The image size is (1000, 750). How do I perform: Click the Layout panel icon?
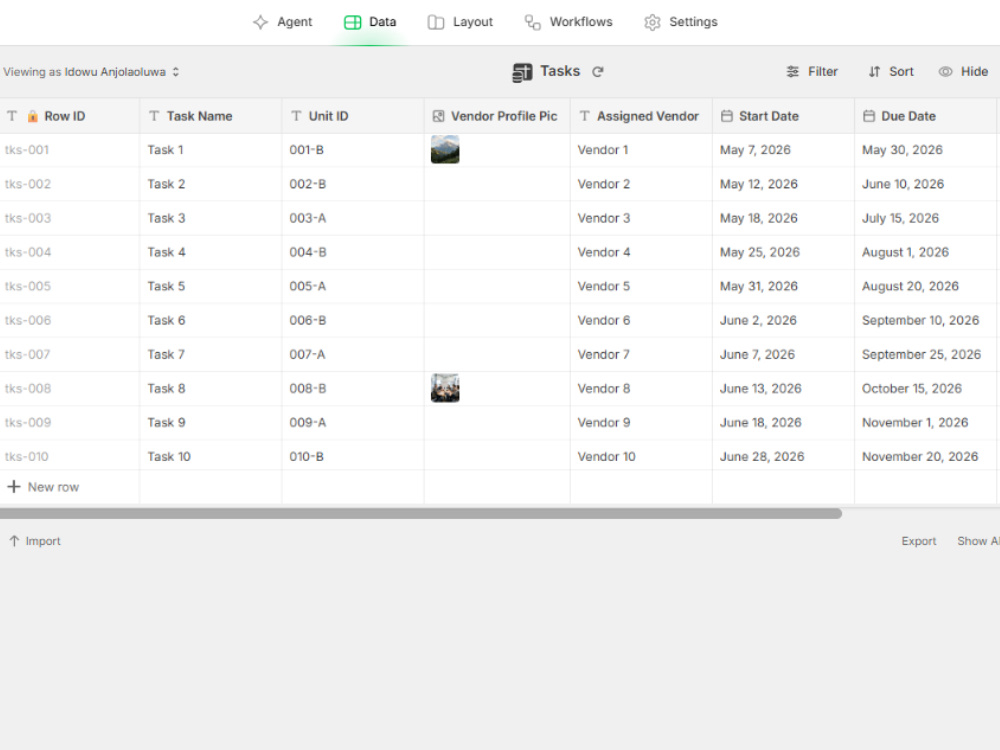coord(436,22)
